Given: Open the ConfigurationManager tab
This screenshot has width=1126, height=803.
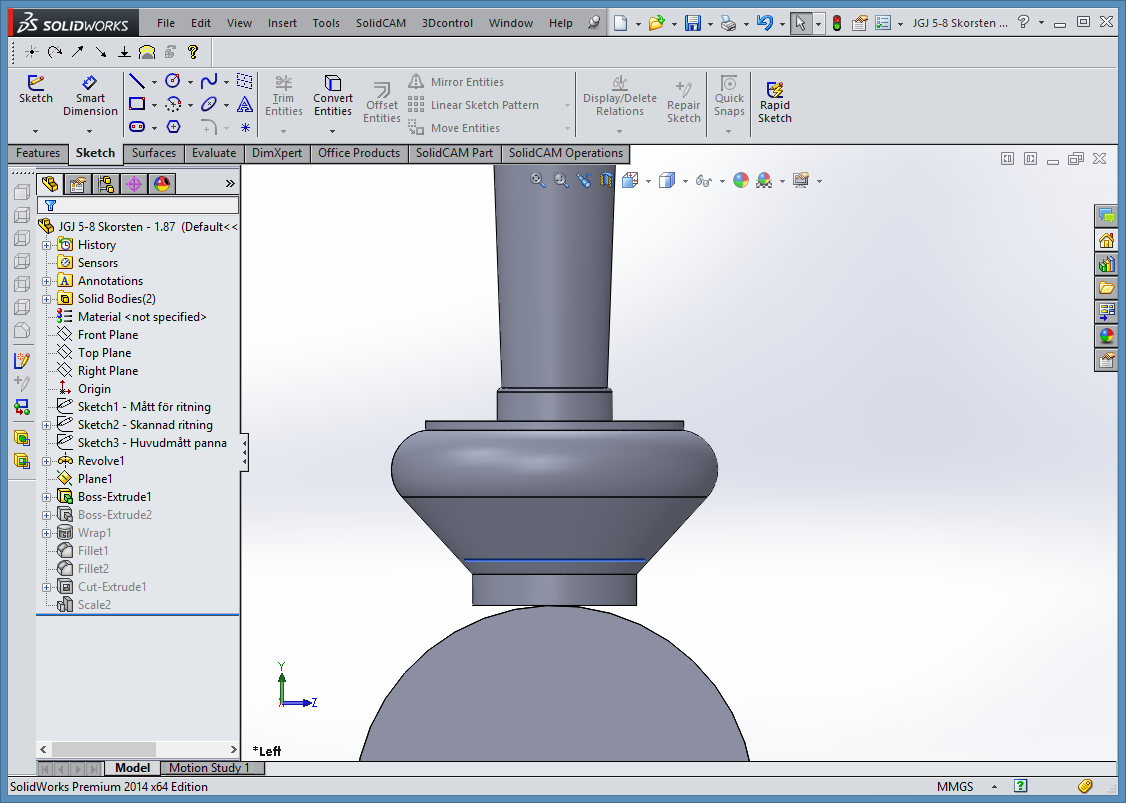Looking at the screenshot, I should coord(106,184).
